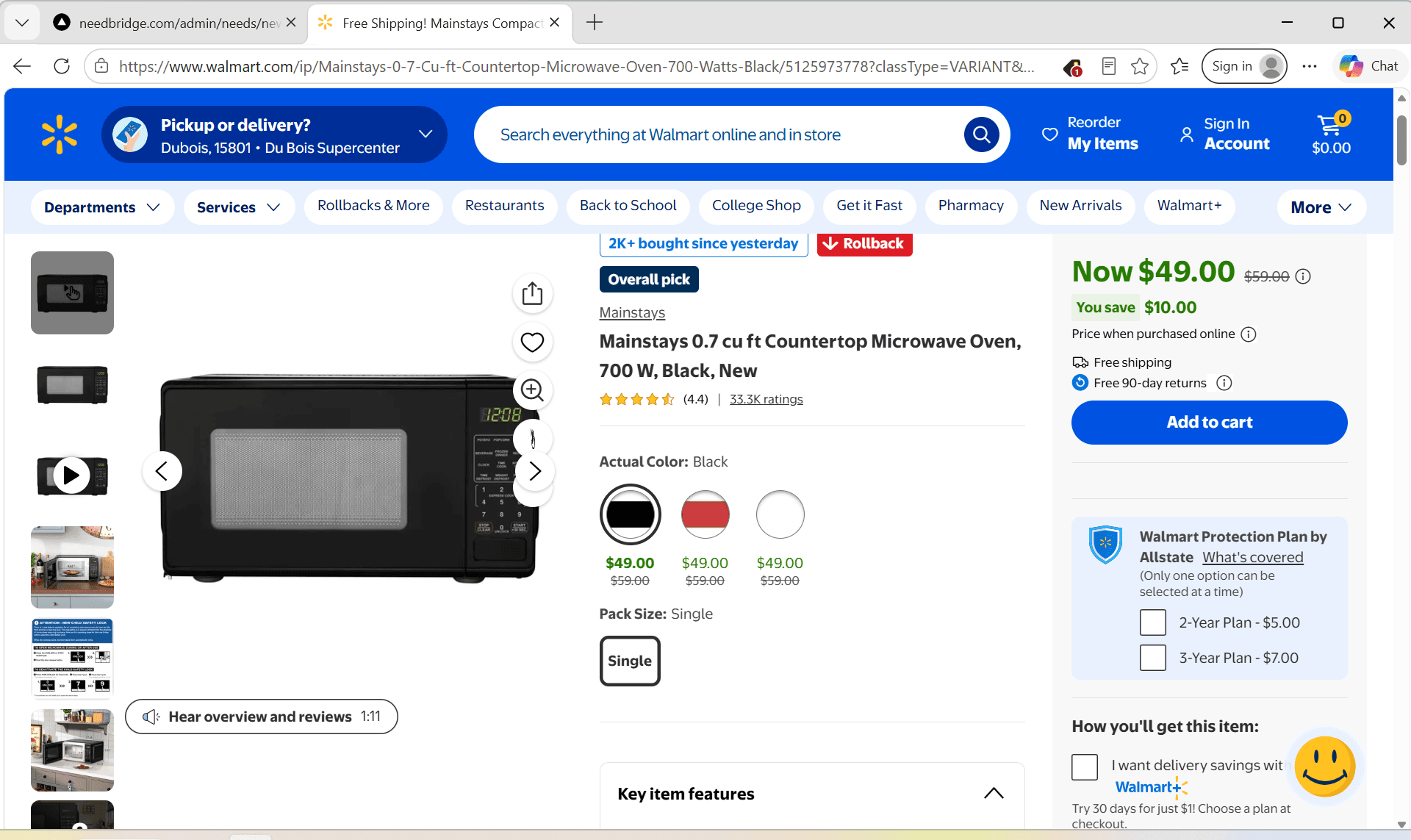The height and width of the screenshot is (840, 1411).
Task: Show the previous product image
Action: [x=162, y=471]
